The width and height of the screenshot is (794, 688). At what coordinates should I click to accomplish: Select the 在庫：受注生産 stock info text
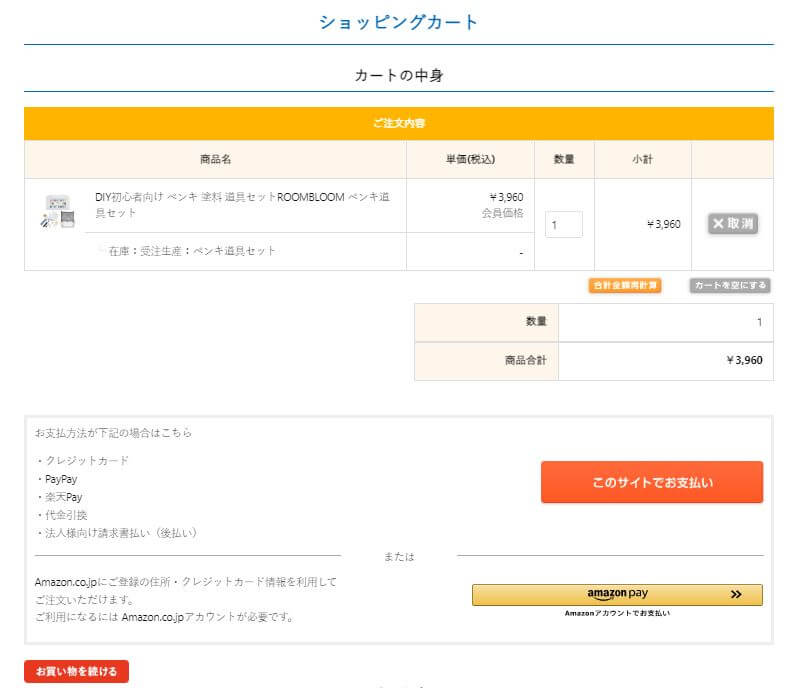(192, 251)
